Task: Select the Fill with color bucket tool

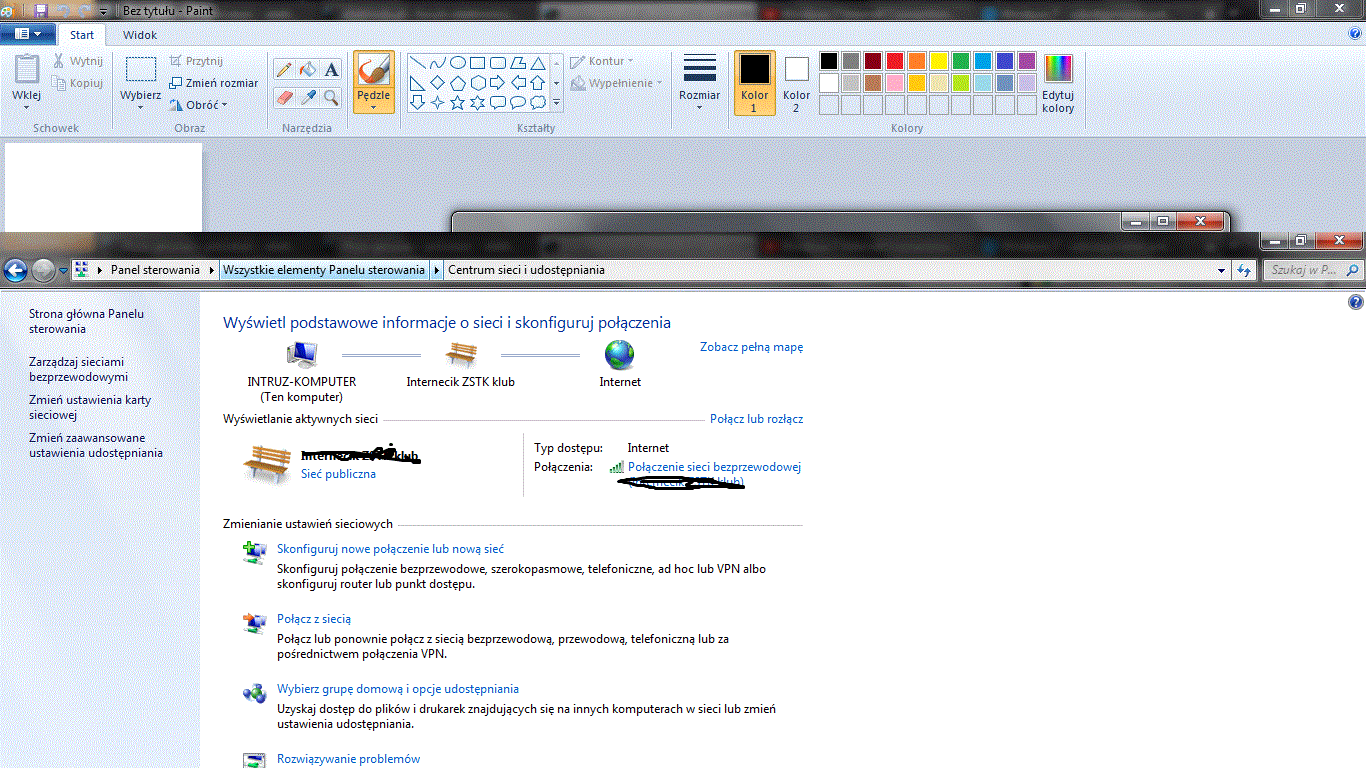Action: click(306, 70)
